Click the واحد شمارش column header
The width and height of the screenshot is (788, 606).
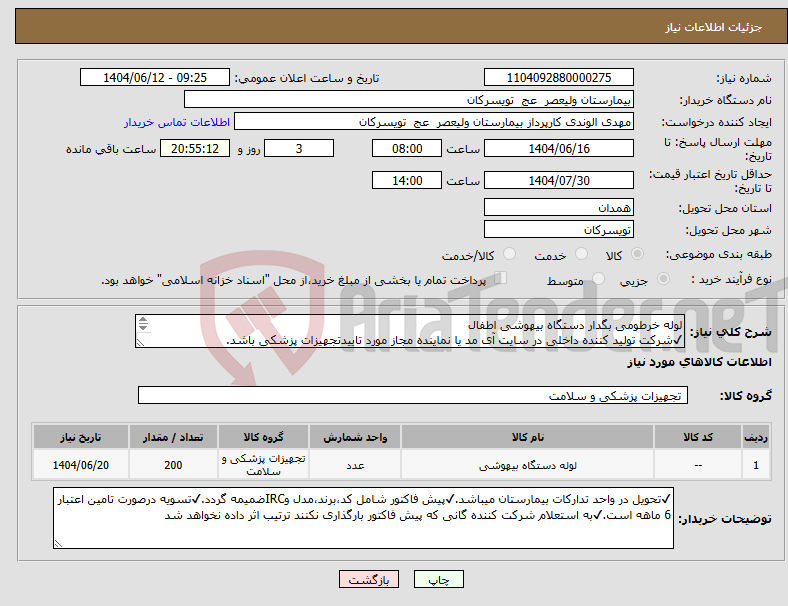tap(355, 437)
